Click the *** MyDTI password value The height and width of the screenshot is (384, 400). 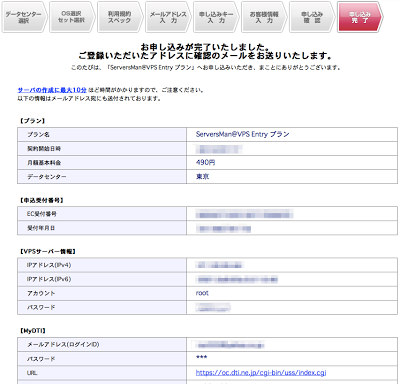[x=202, y=358]
